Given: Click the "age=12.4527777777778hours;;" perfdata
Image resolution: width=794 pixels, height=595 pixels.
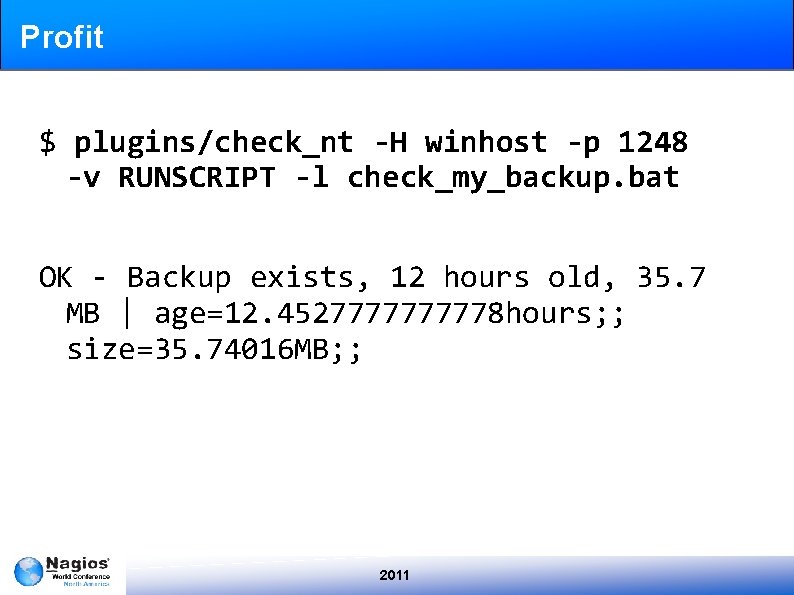Looking at the screenshot, I should click(x=389, y=314).
